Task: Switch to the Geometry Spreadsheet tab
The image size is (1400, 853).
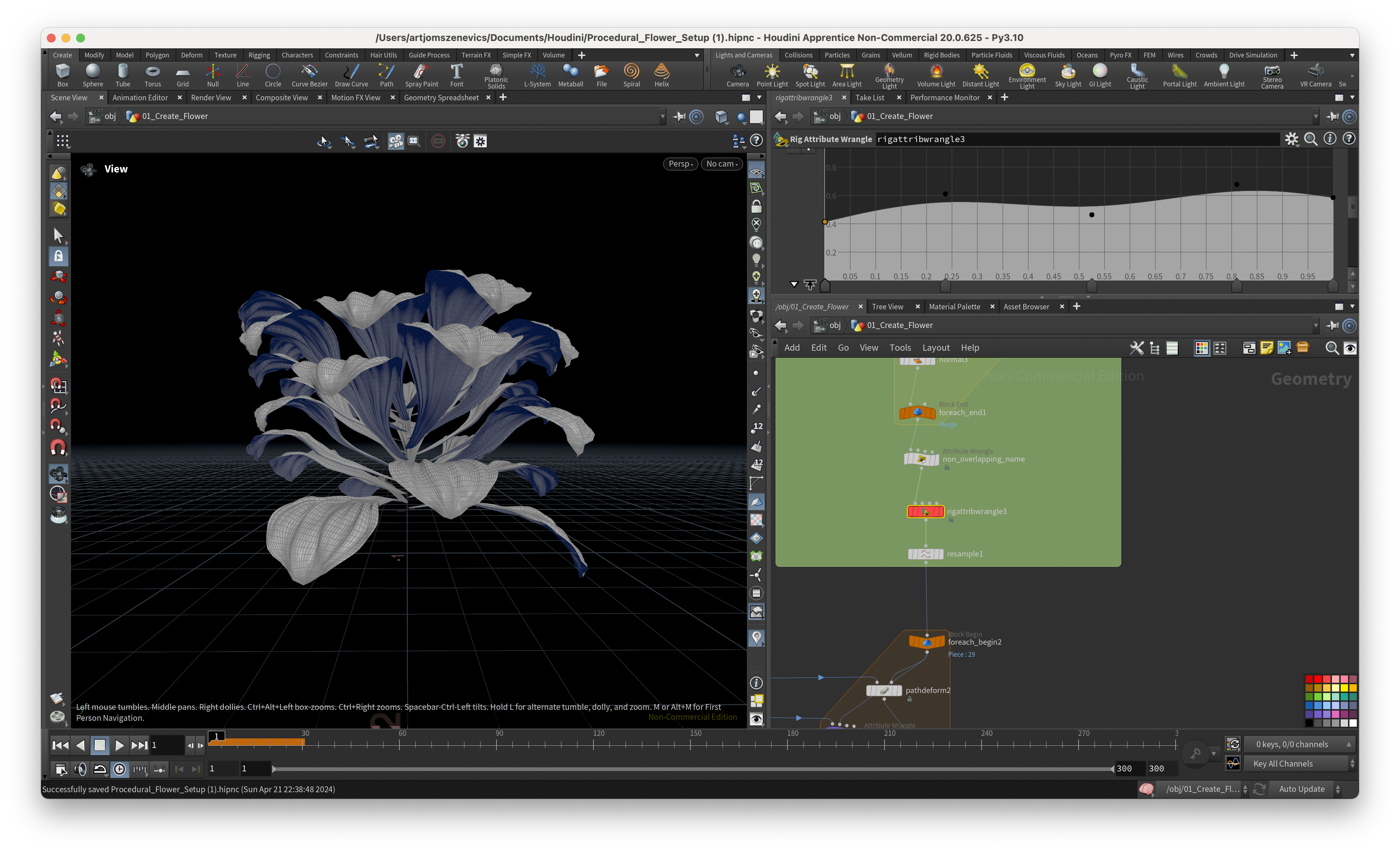Action: tap(441, 98)
